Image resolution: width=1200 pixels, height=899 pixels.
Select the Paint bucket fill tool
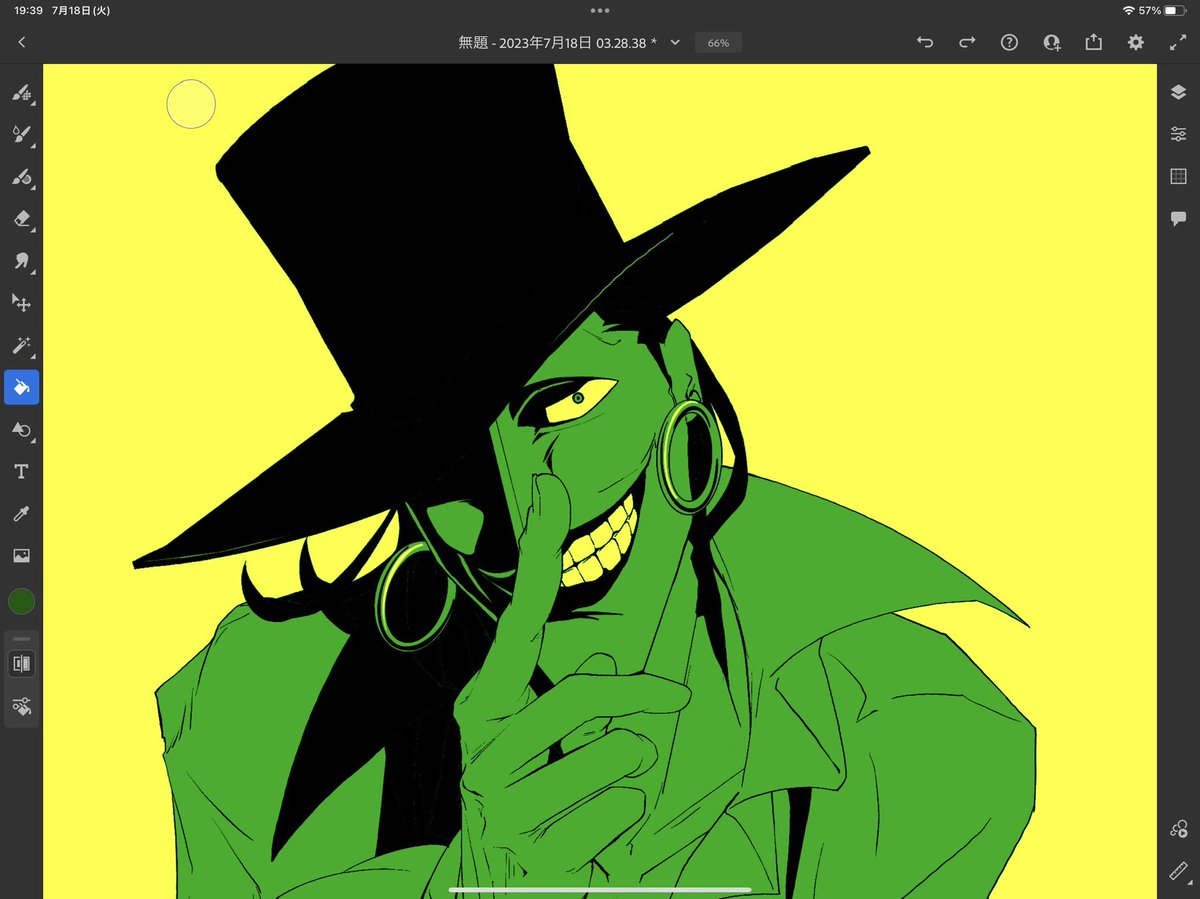(x=21, y=387)
